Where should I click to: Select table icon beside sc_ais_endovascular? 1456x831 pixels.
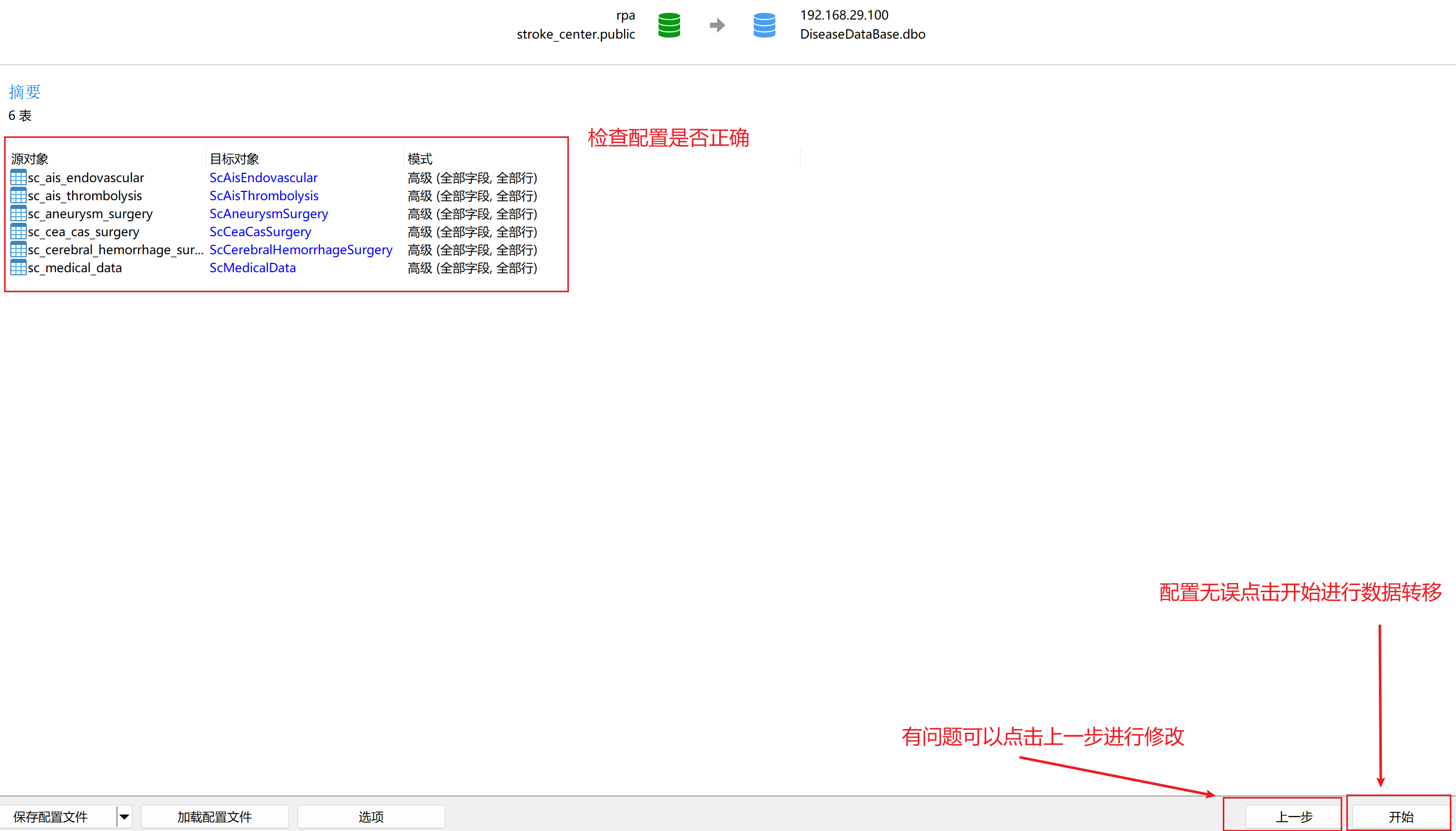coord(18,178)
